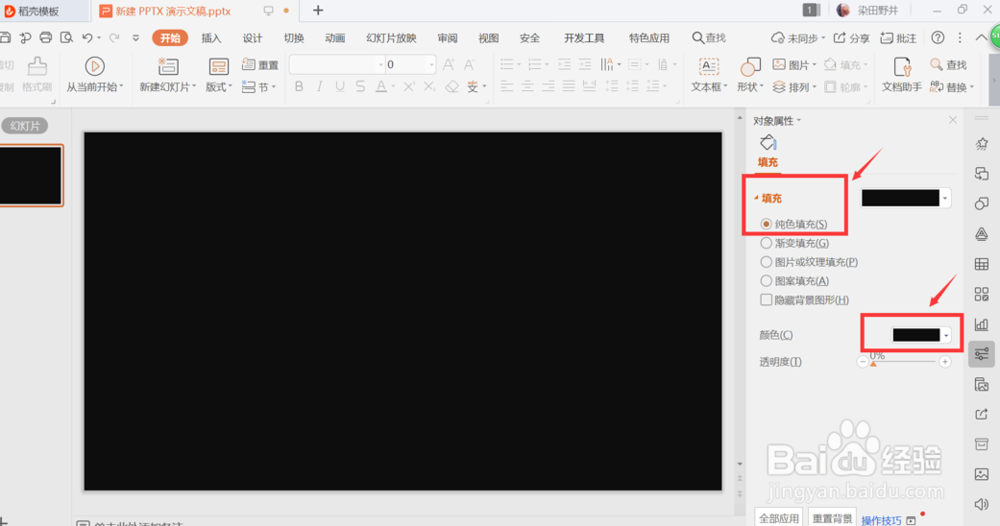Click the fill bucket icon in properties panel
This screenshot has width=1000, height=526.
click(x=768, y=143)
